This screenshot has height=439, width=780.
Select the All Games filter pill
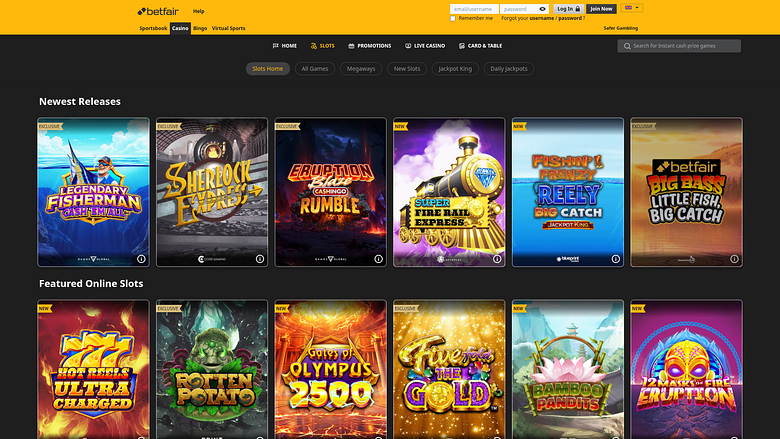pos(315,69)
